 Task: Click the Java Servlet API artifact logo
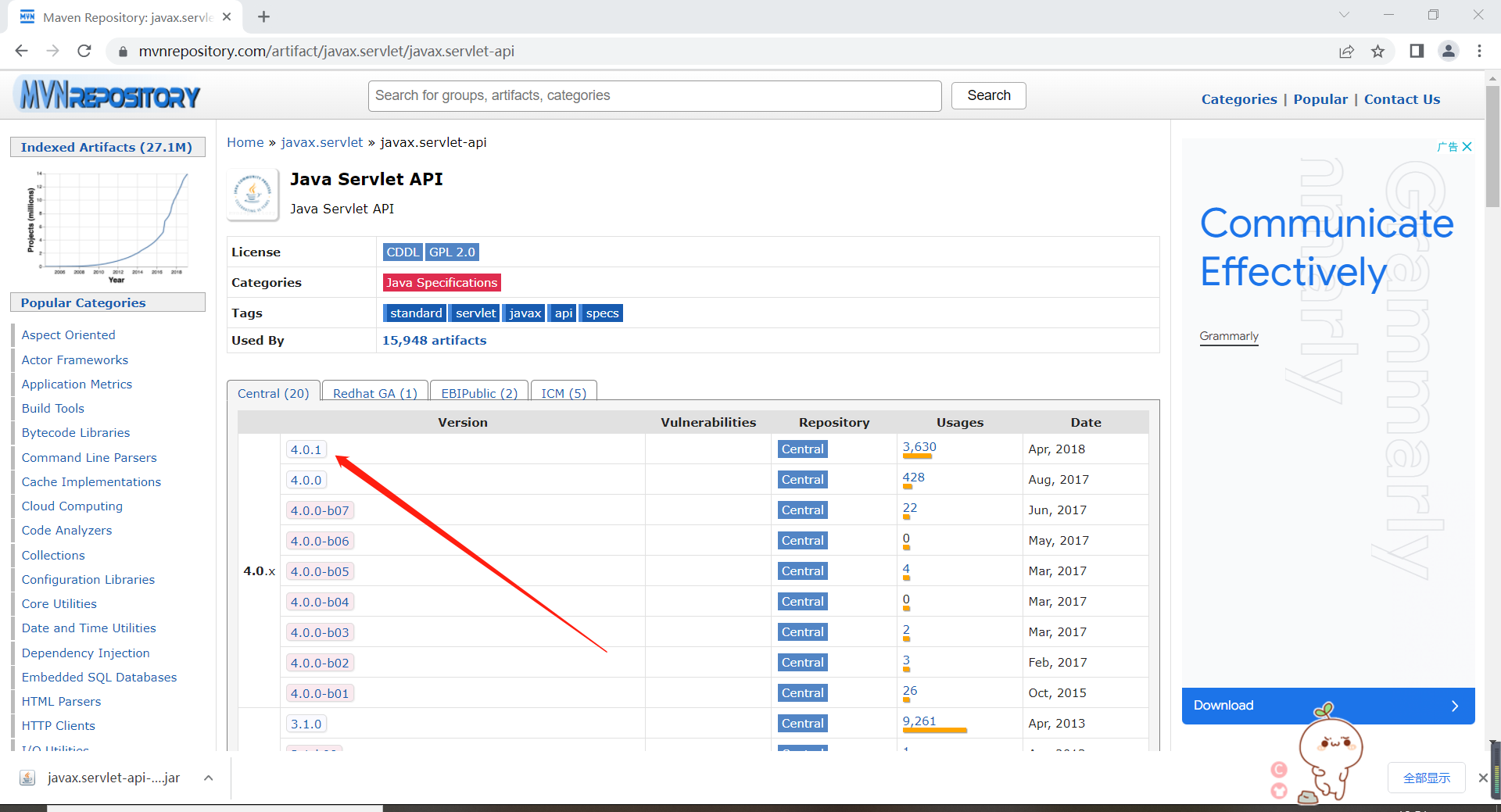pyautogui.click(x=253, y=193)
